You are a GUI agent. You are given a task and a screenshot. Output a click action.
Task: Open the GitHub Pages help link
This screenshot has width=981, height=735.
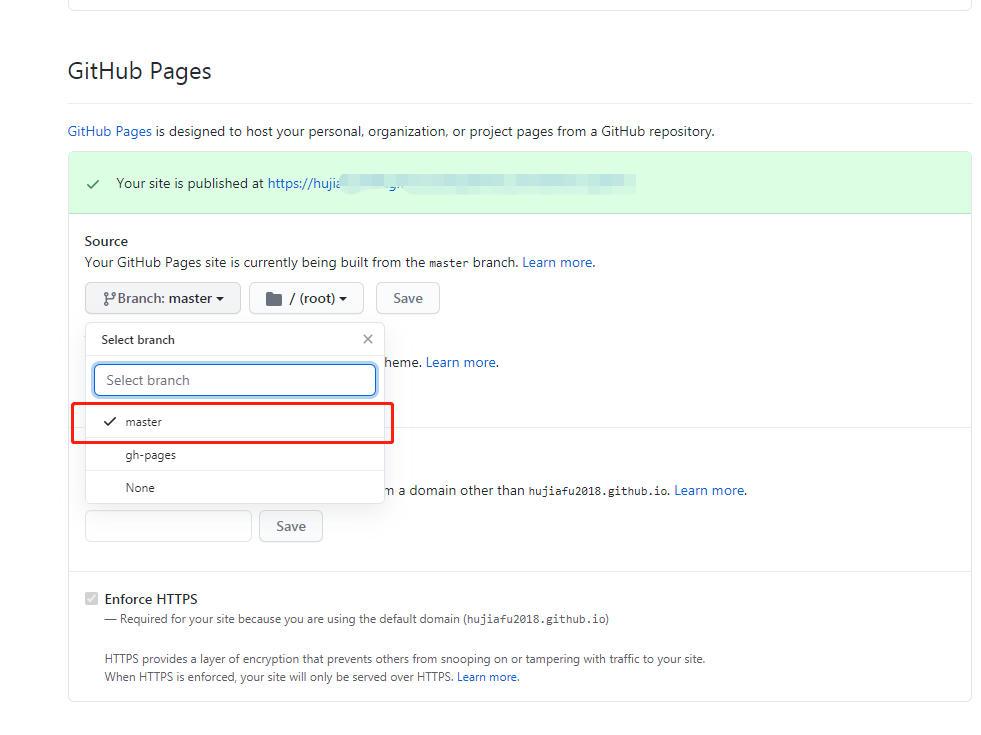(109, 131)
